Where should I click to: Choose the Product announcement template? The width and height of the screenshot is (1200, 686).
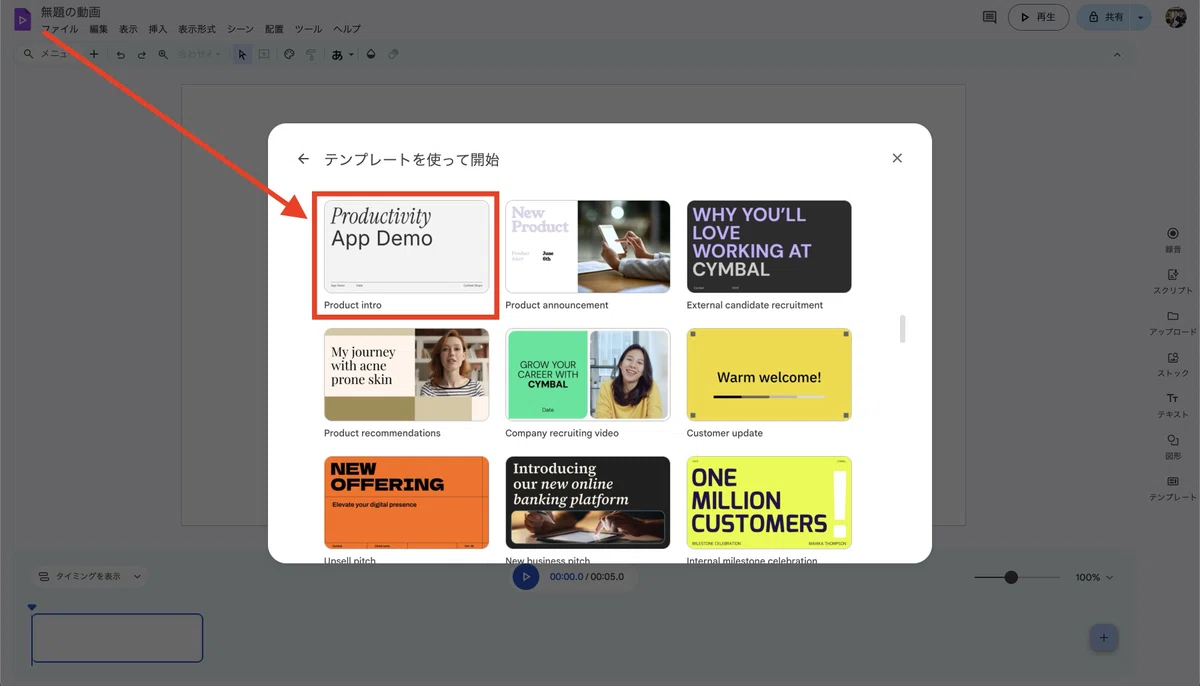tap(588, 246)
